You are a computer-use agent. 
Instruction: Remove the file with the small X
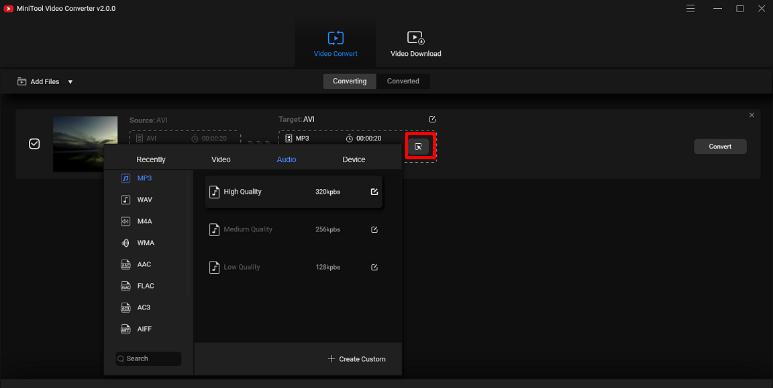point(752,115)
